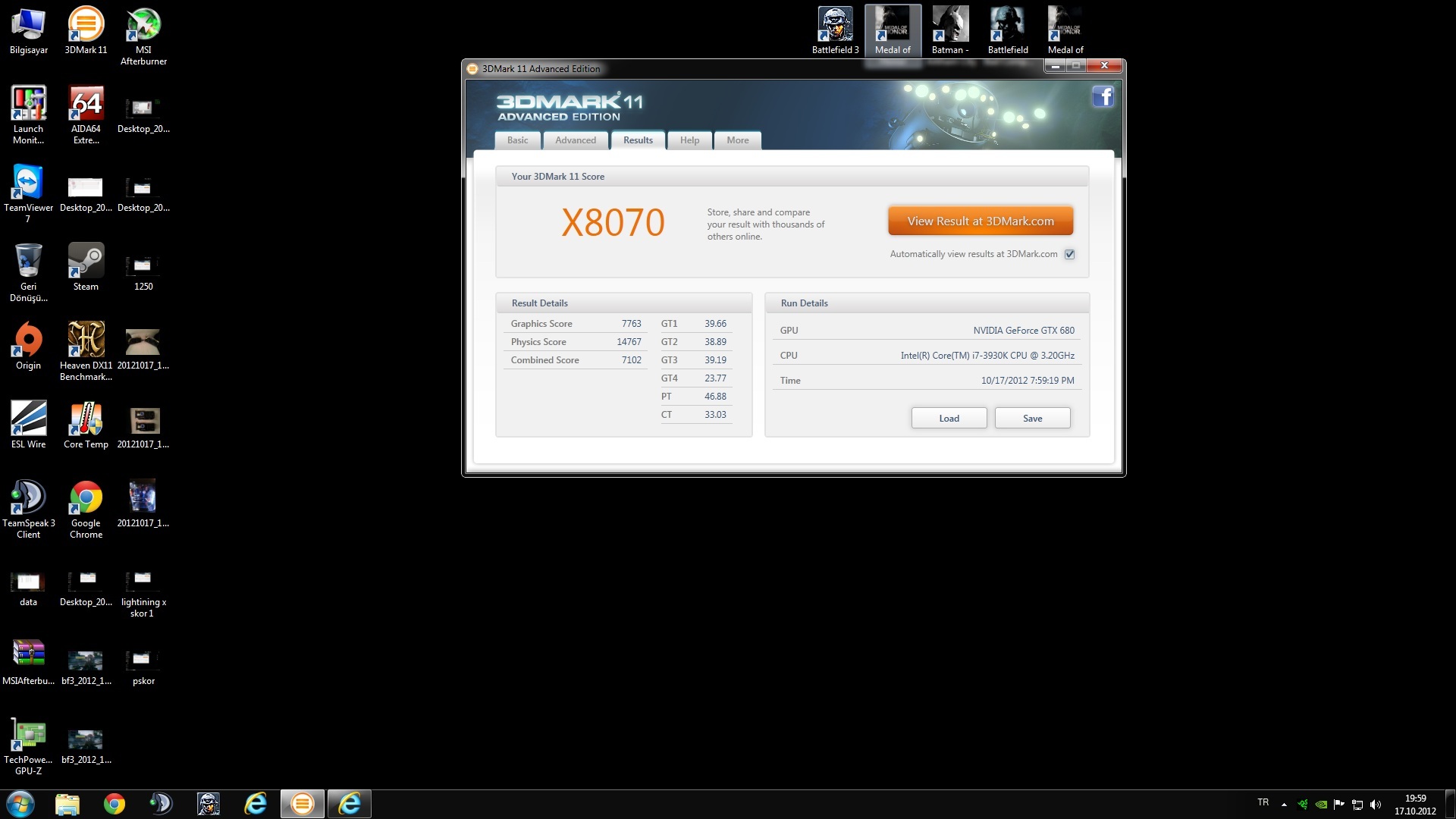
Task: Open the MSIAfterburner archive file icon
Action: click(28, 661)
